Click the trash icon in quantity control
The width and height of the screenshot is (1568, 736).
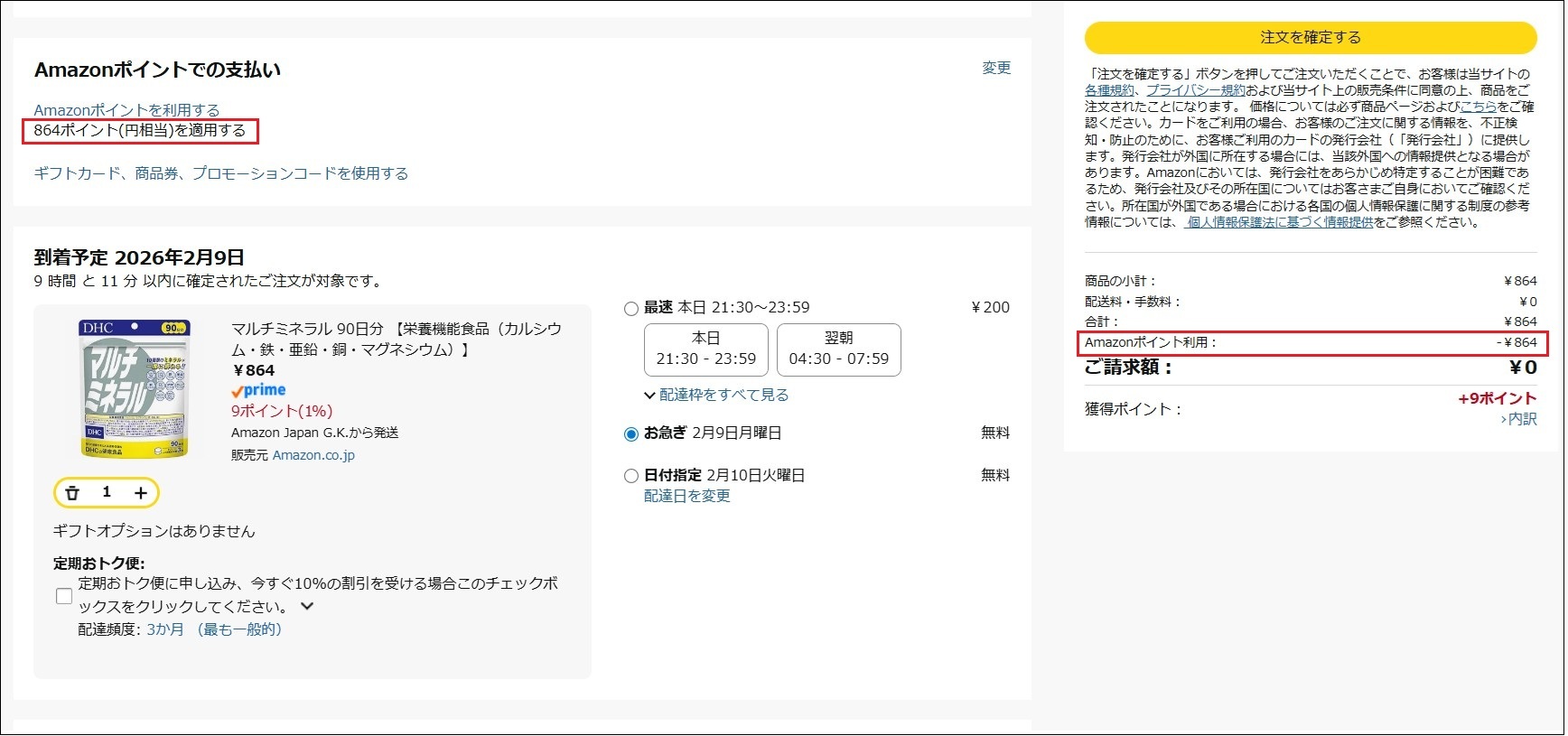73,493
